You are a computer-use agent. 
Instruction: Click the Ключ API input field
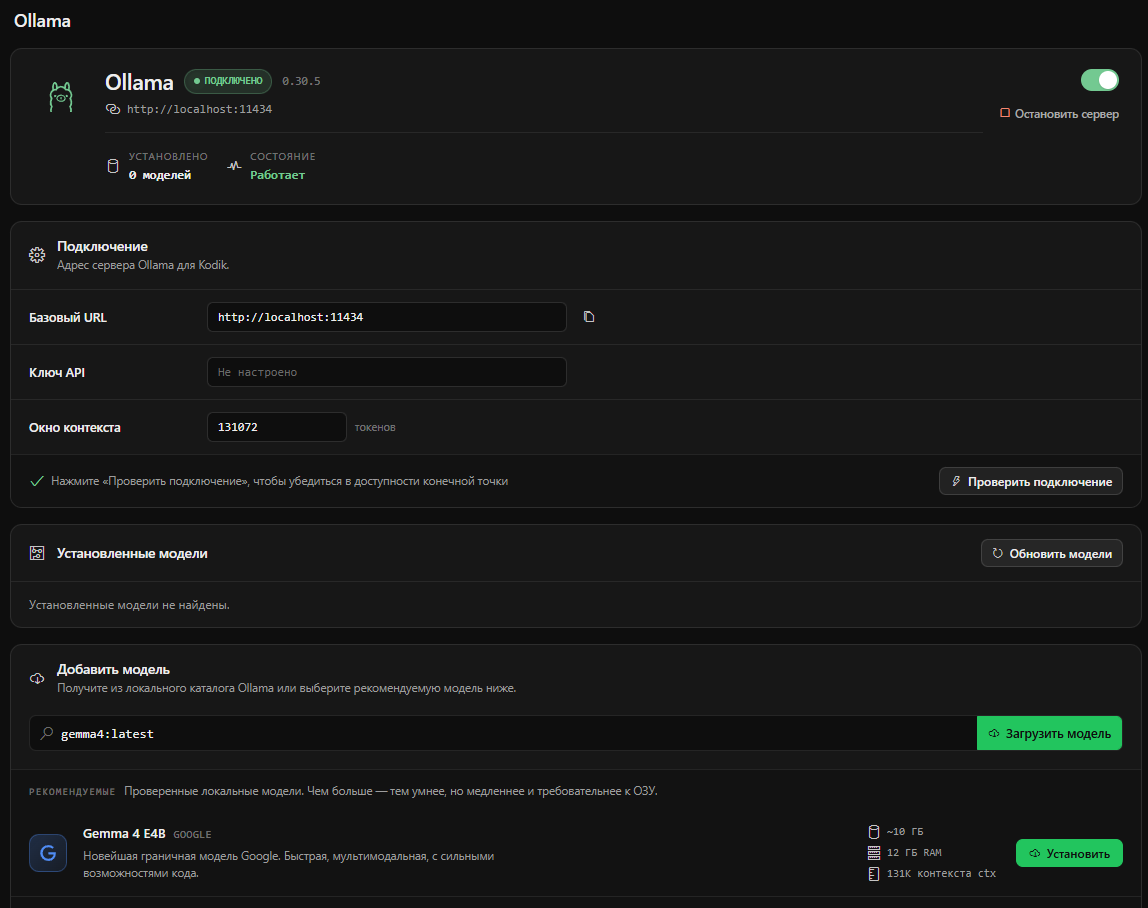click(387, 372)
